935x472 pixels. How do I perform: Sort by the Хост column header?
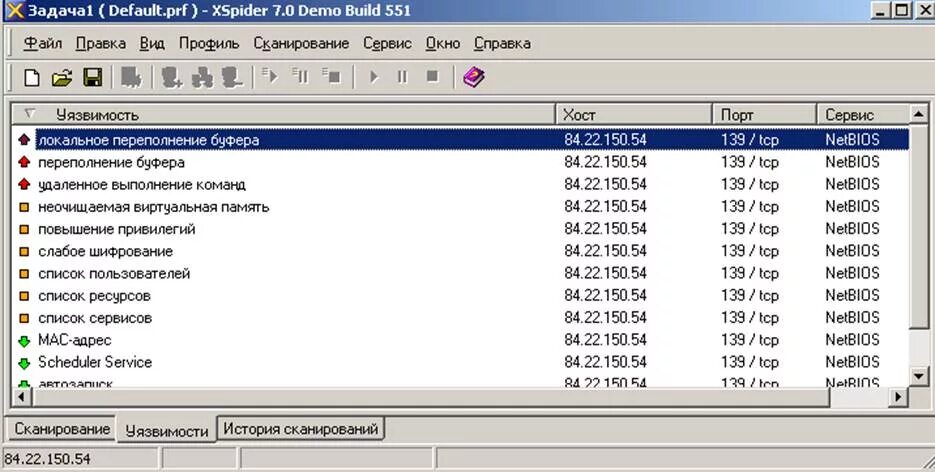[634, 114]
